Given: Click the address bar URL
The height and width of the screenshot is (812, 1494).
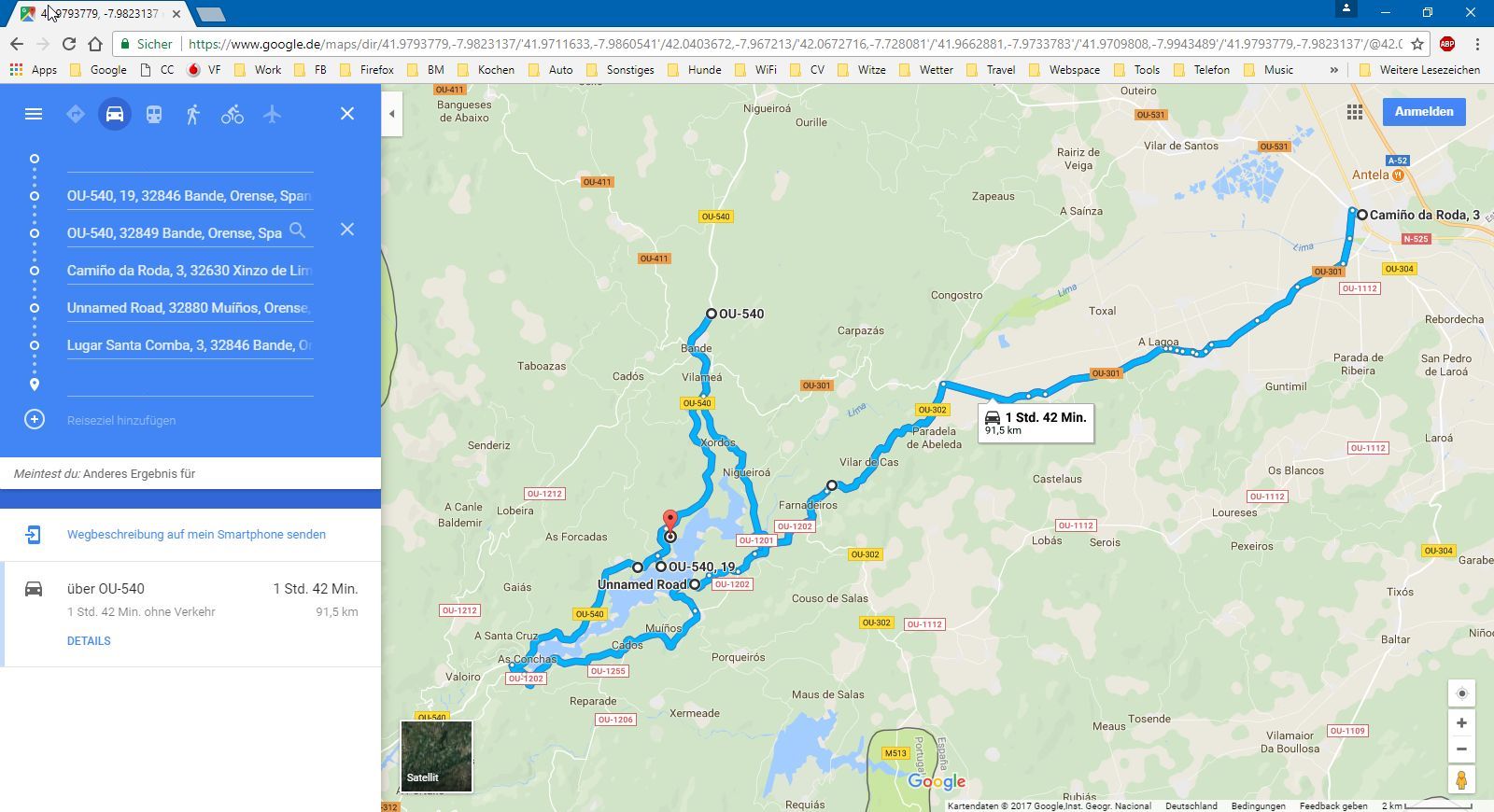Looking at the screenshot, I should (794, 44).
